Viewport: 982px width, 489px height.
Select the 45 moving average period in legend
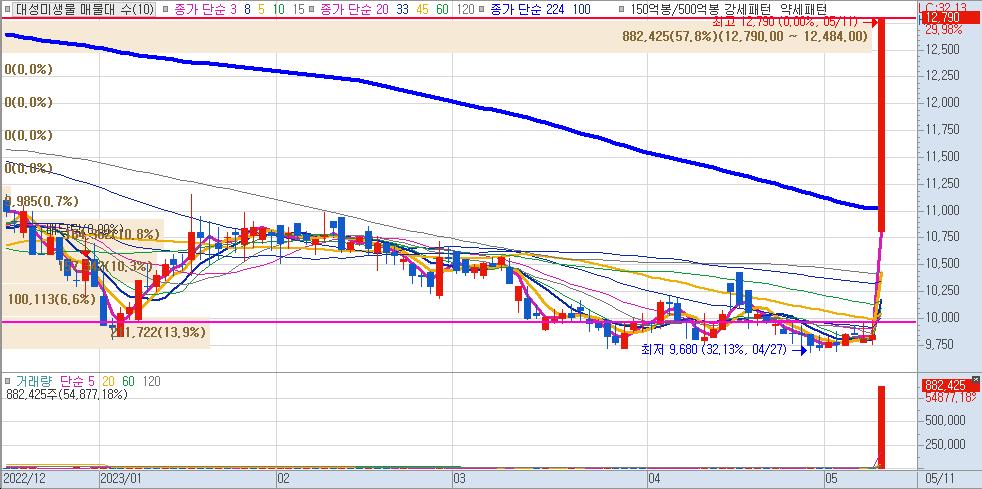pyautogui.click(x=423, y=9)
